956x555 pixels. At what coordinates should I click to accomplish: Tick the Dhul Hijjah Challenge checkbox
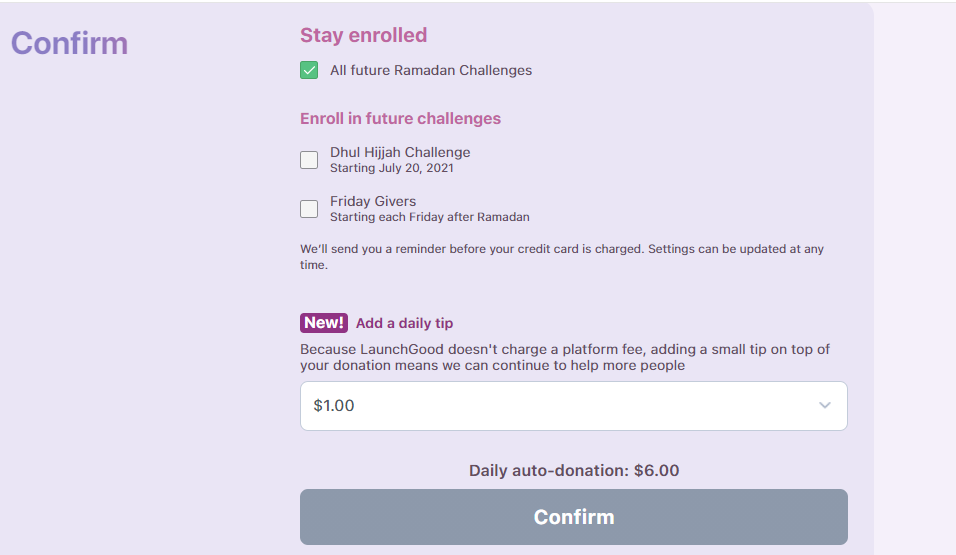pos(309,160)
